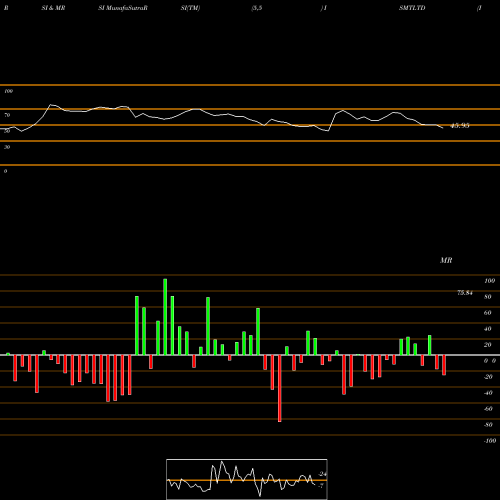Click the tallest green MR histogram bar
This screenshot has width=500, height=500.
(165, 317)
